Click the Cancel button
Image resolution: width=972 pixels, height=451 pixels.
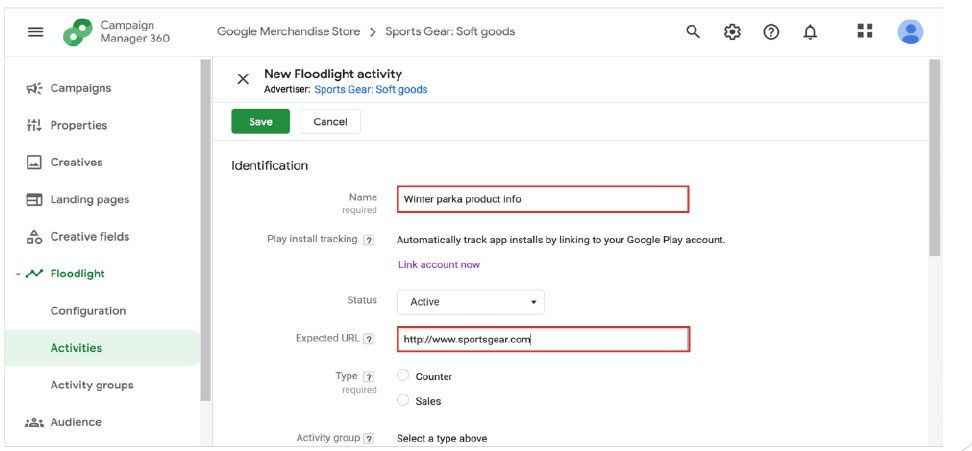[330, 121]
